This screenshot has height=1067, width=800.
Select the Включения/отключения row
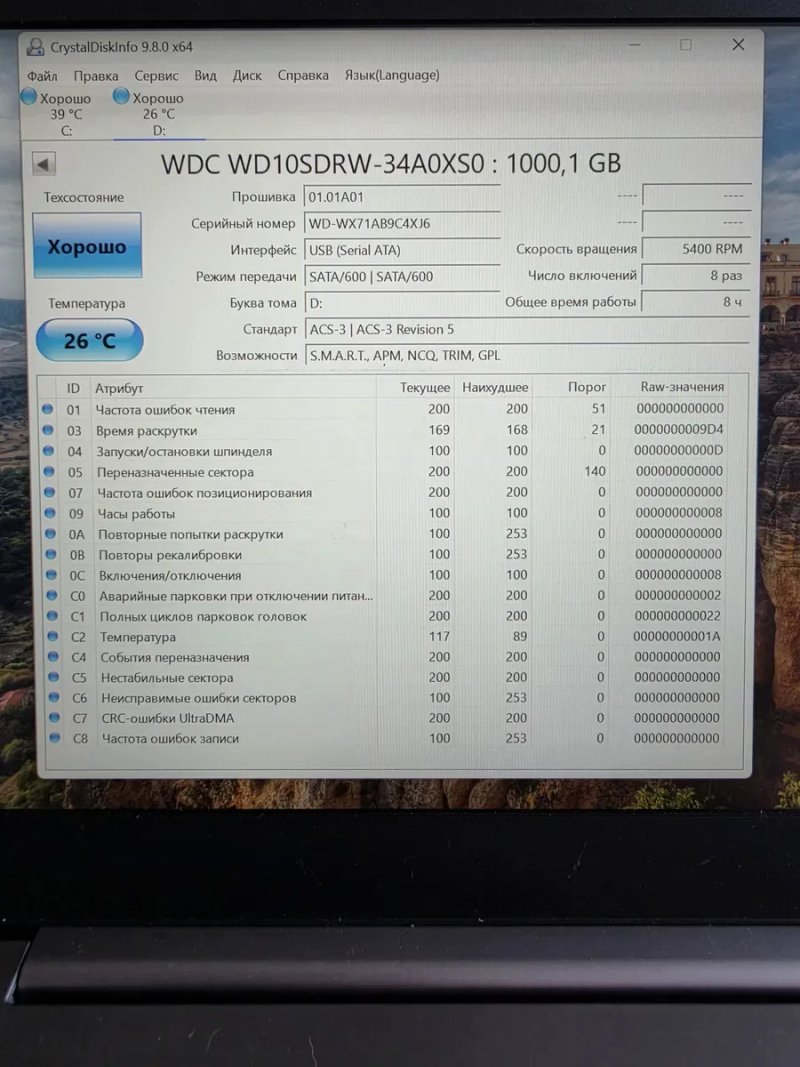point(384,575)
